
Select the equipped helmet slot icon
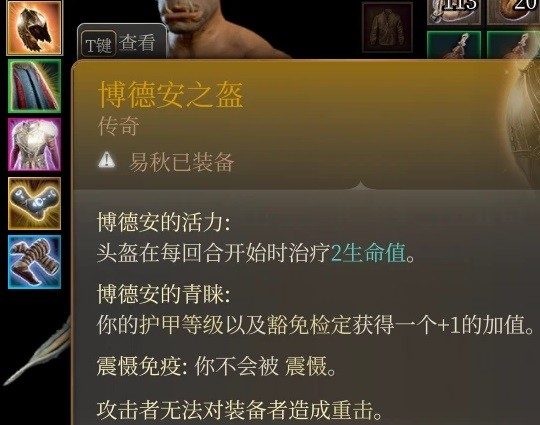(34, 28)
